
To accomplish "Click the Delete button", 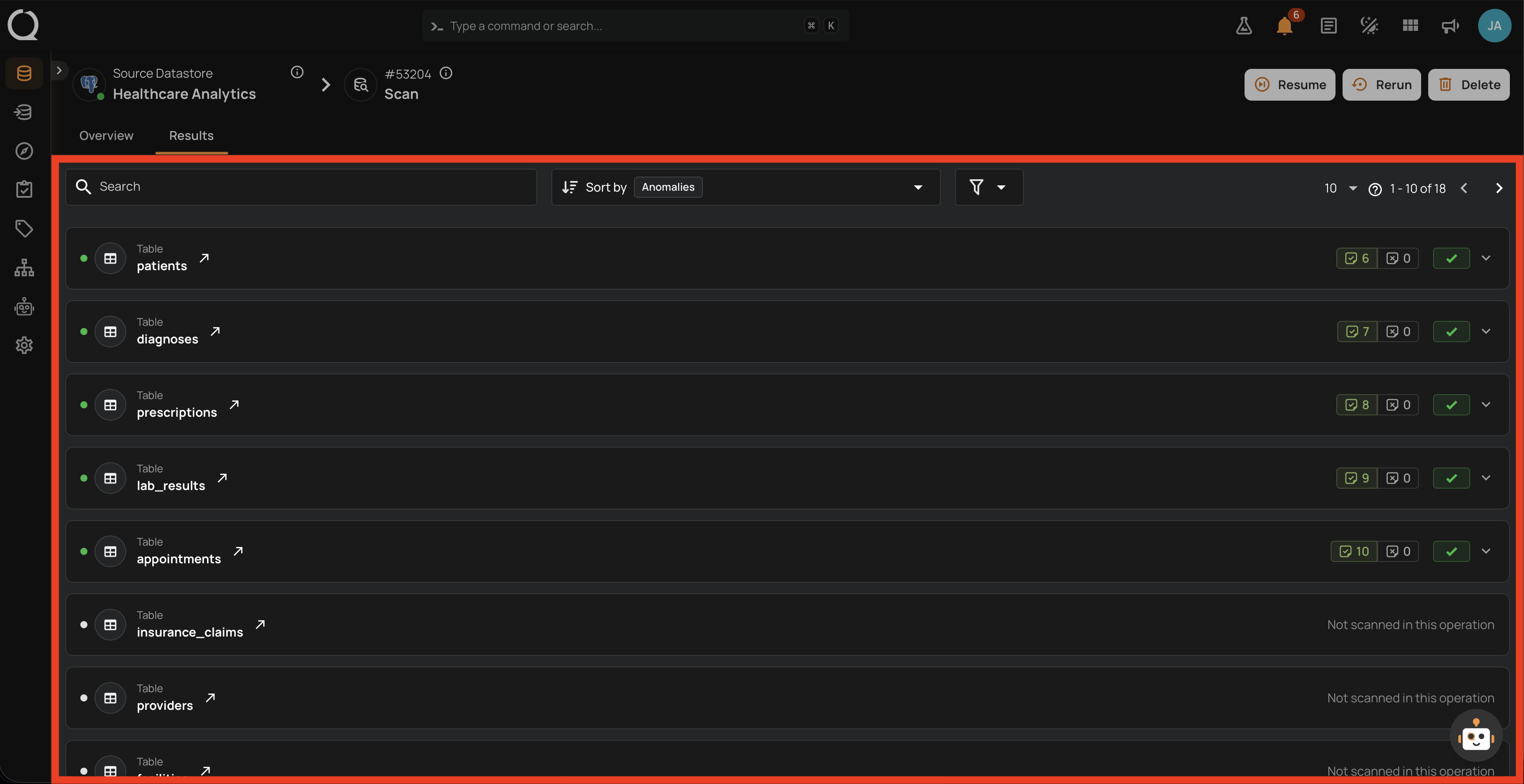I will [x=1468, y=85].
